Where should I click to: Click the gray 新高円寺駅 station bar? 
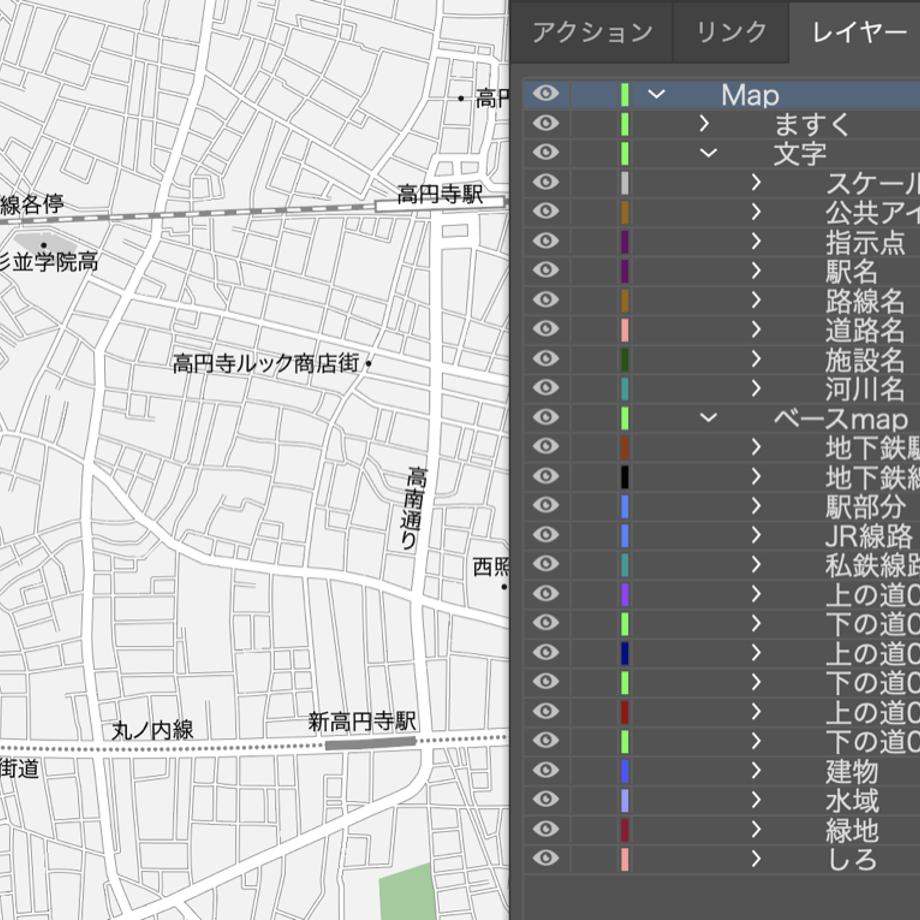pos(371,743)
